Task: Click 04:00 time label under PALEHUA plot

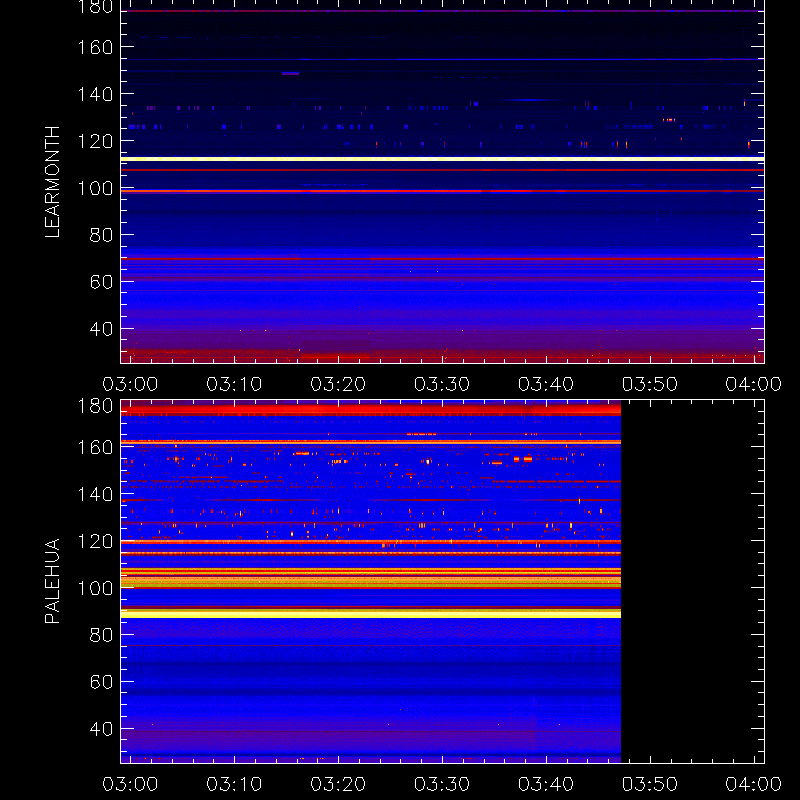Action: pos(754,784)
